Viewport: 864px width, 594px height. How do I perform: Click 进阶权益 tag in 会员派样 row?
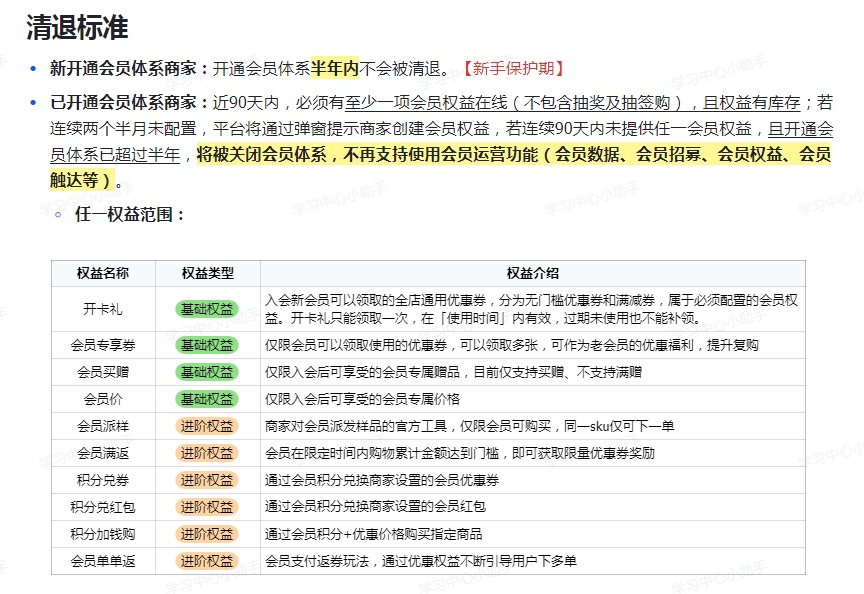point(207,426)
